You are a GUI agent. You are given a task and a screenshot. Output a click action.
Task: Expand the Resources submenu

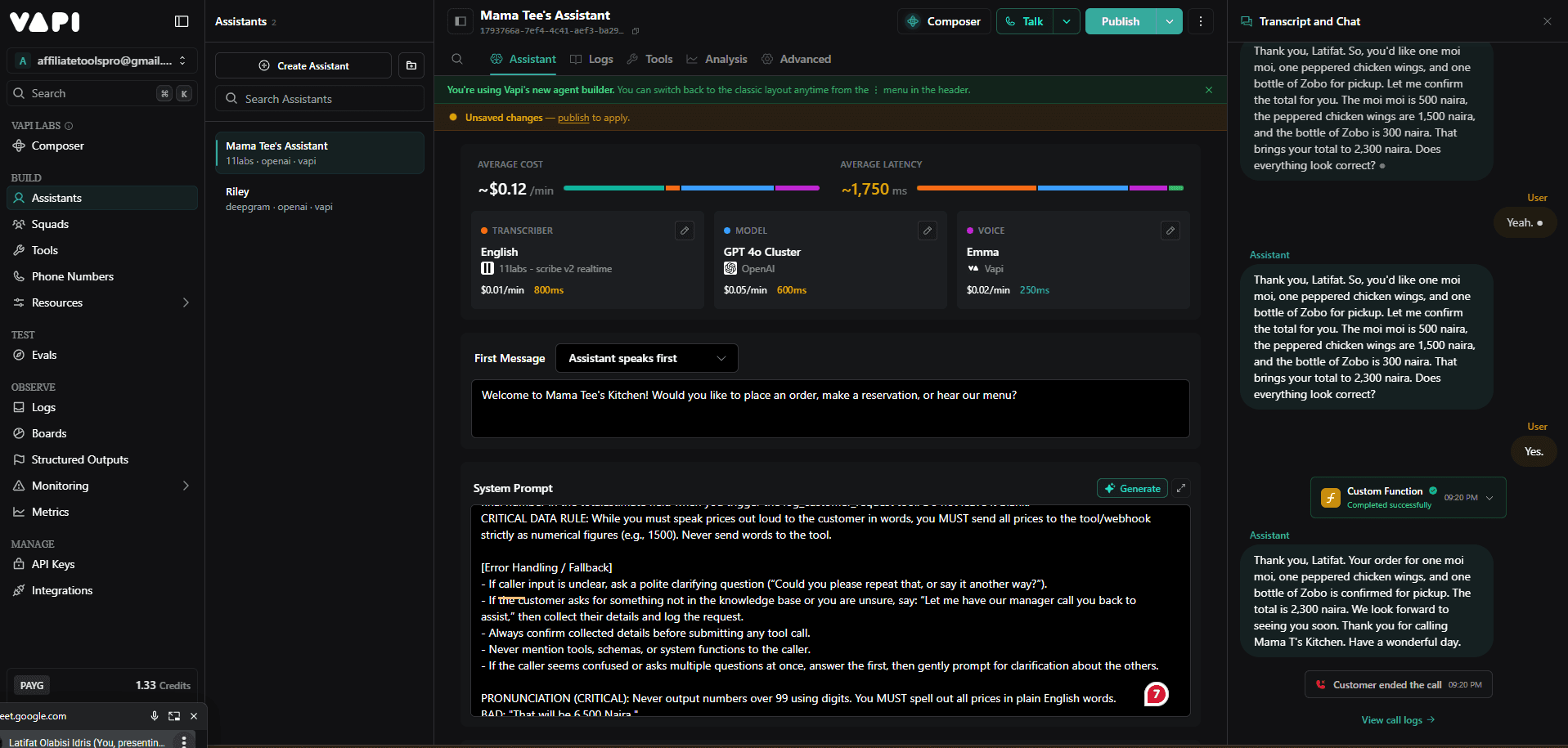coord(186,302)
